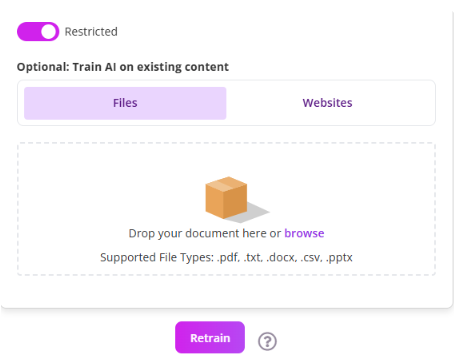Click the circled question mark beside Retrain
This screenshot has width=454, height=362.
click(x=267, y=341)
